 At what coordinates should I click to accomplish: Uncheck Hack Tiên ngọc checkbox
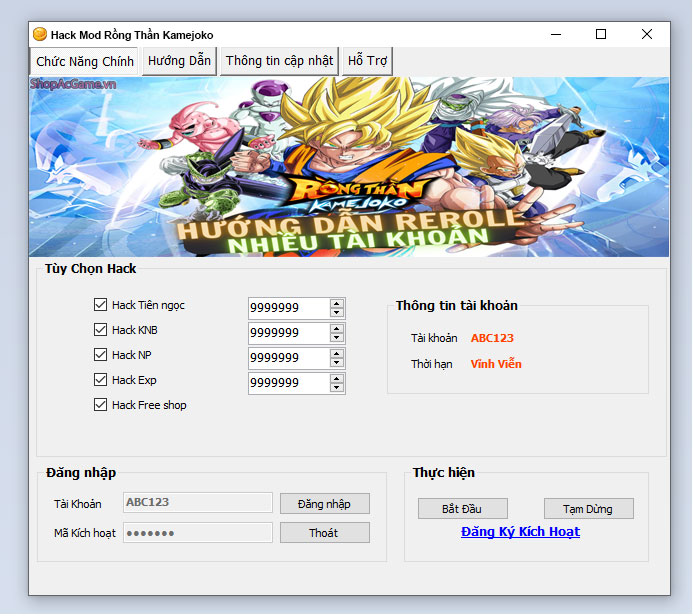tap(100, 304)
